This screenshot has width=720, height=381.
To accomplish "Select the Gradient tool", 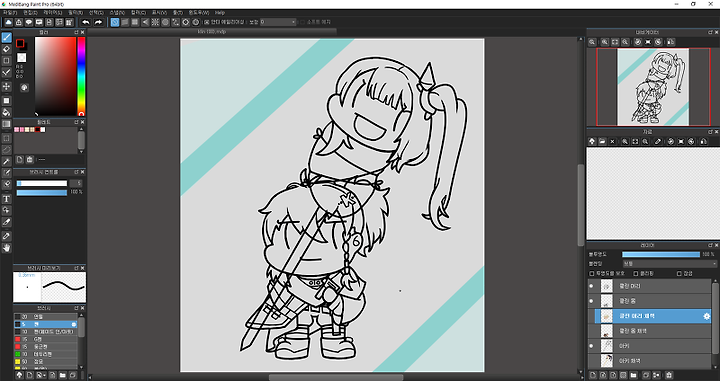I will (x=6, y=124).
